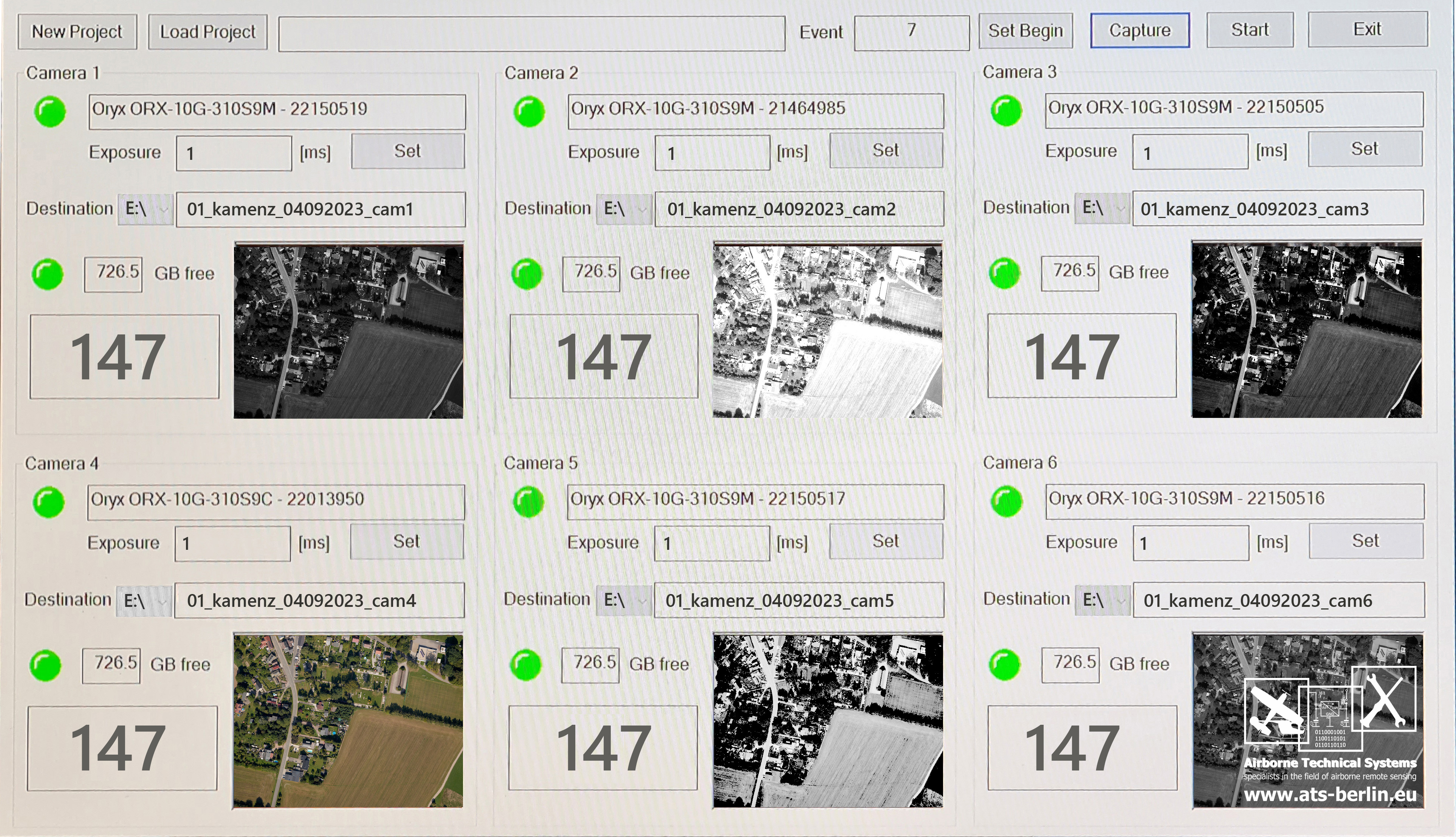Image resolution: width=1456 pixels, height=837 pixels.
Task: Click Camera 5 connection status indicator
Action: (x=528, y=502)
